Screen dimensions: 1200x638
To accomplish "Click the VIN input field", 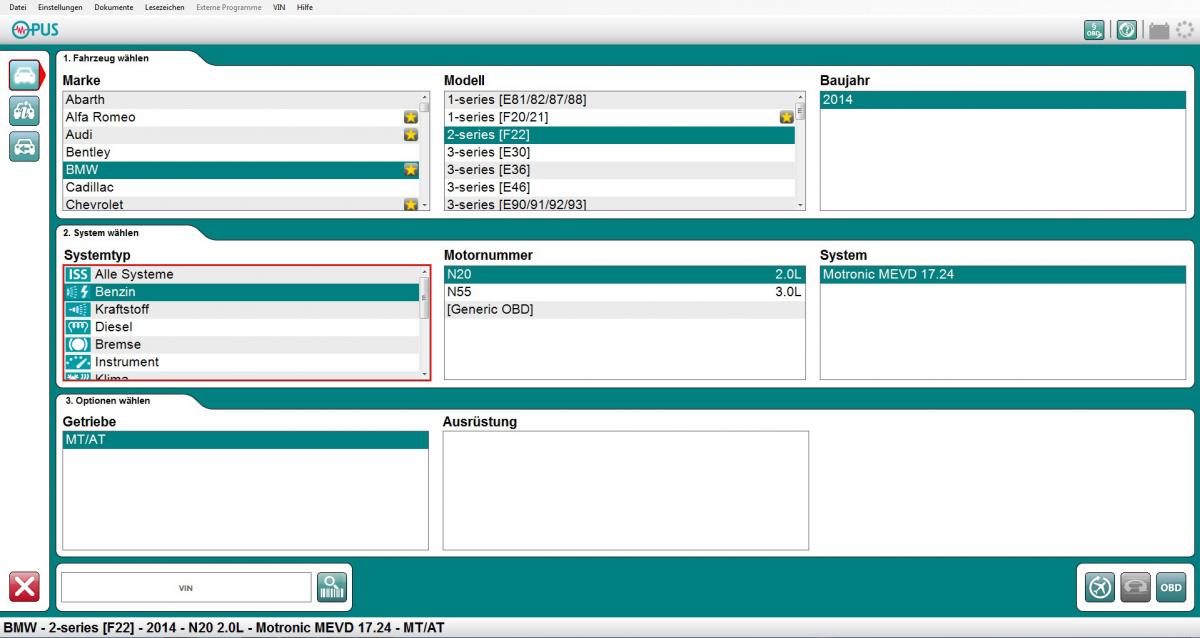I will pyautogui.click(x=186, y=588).
